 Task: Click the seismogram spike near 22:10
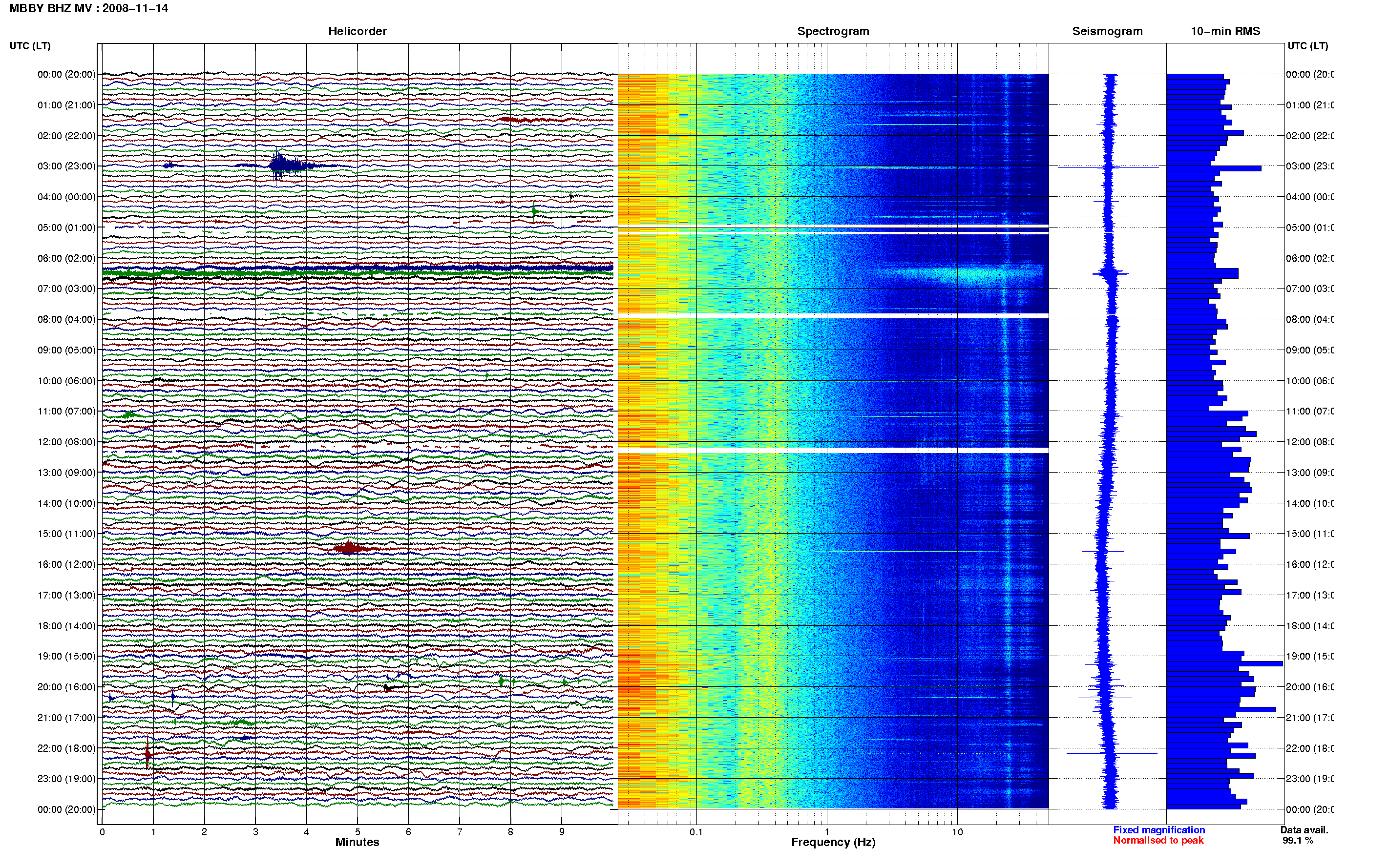[x=1112, y=753]
